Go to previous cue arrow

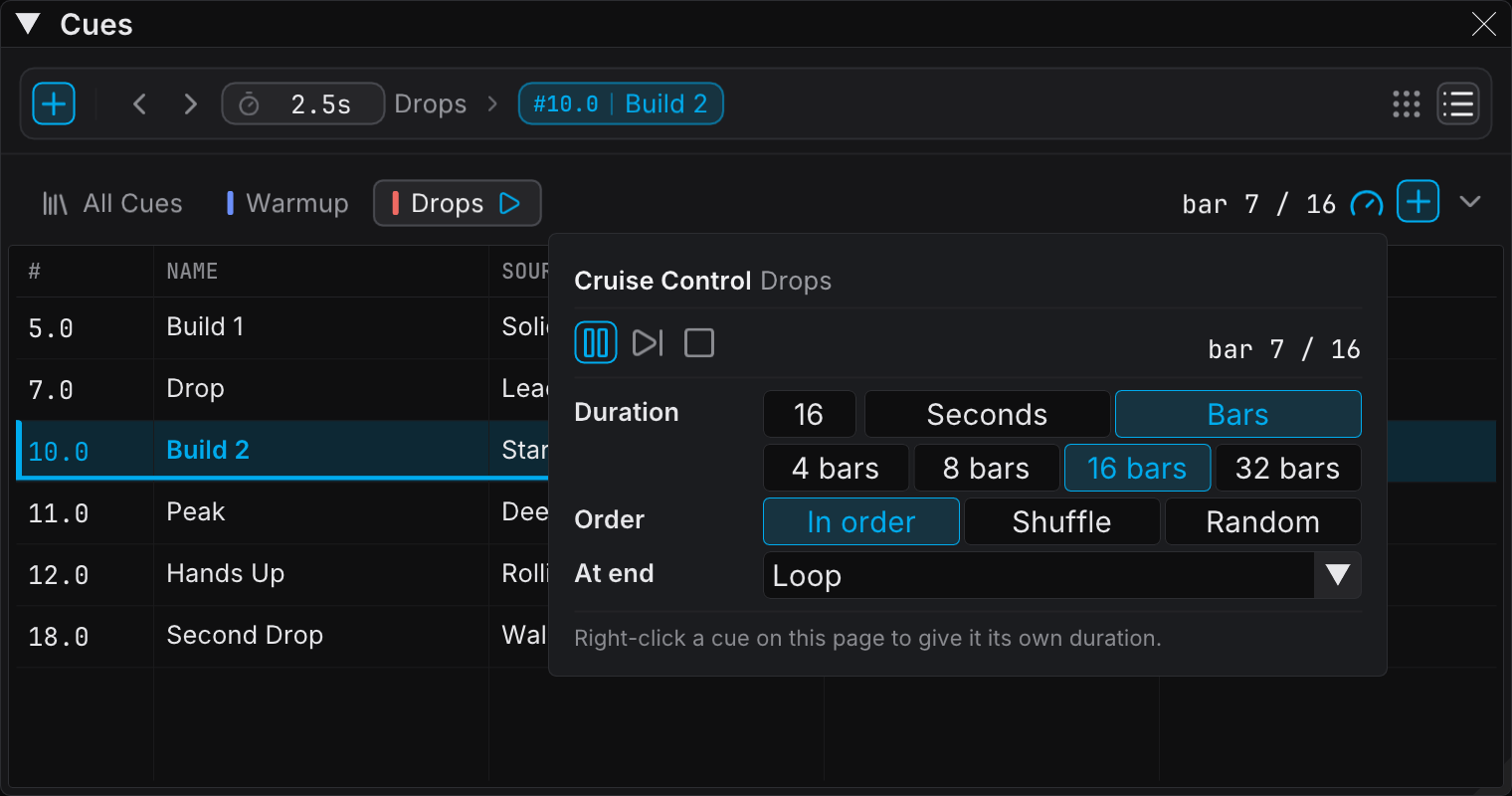pyautogui.click(x=139, y=103)
